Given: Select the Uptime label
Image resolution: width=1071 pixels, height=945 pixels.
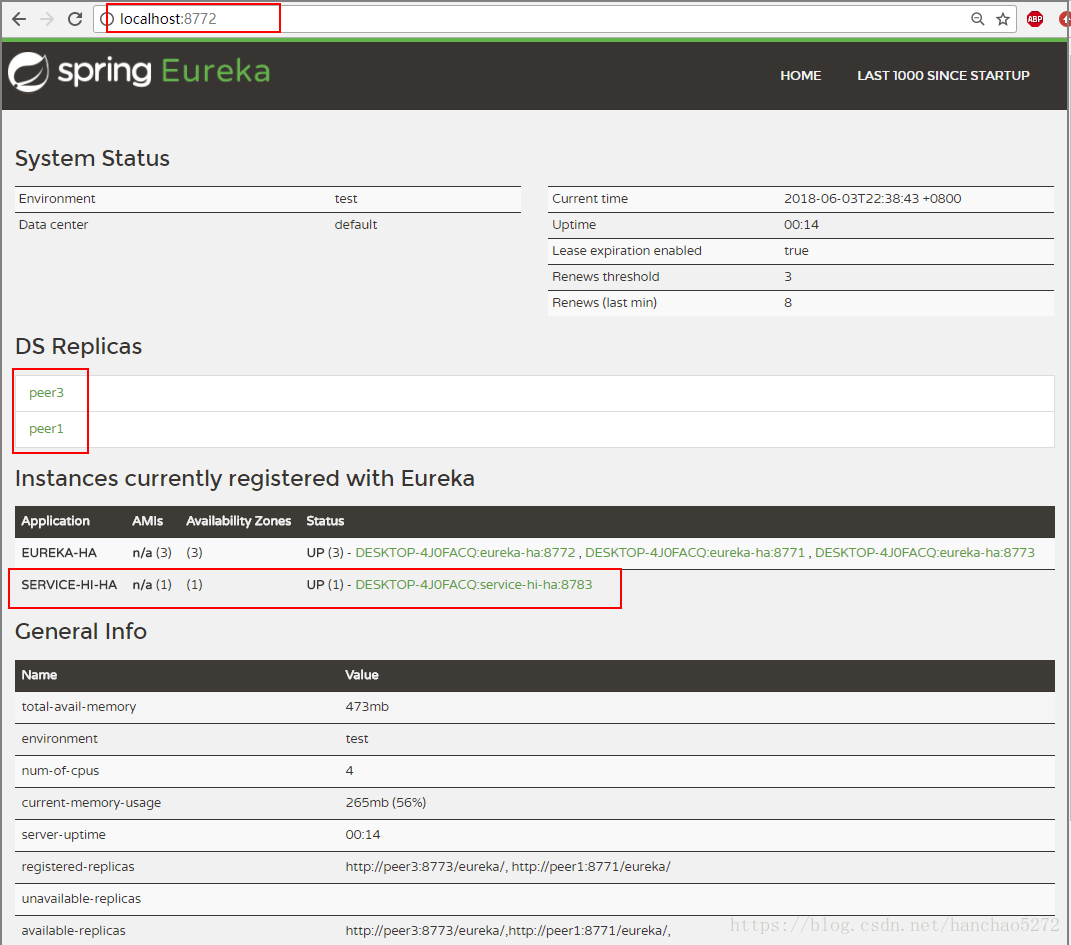Looking at the screenshot, I should (x=574, y=225).
